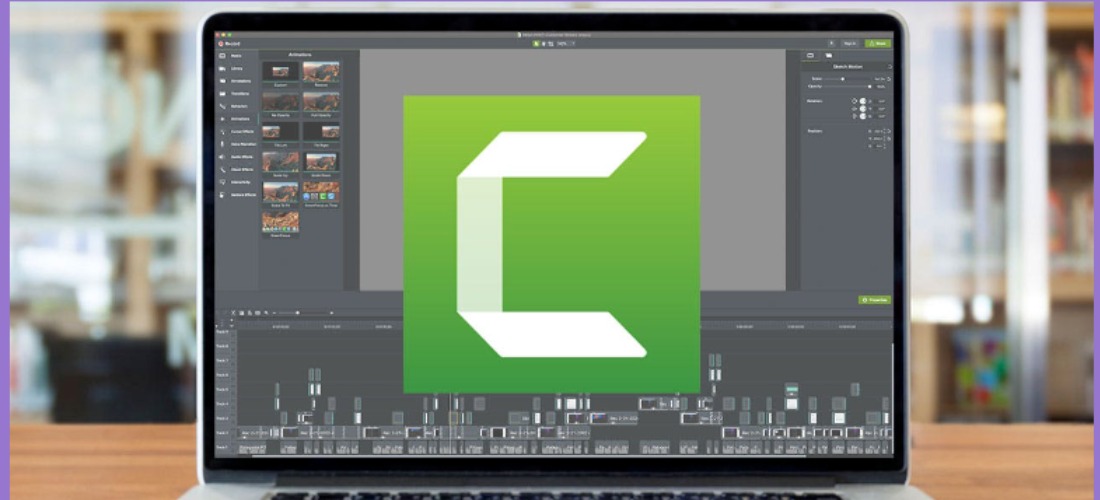Image resolution: width=1100 pixels, height=500 pixels.
Task: Open the Library tab in sidebar
Action: coord(232,68)
